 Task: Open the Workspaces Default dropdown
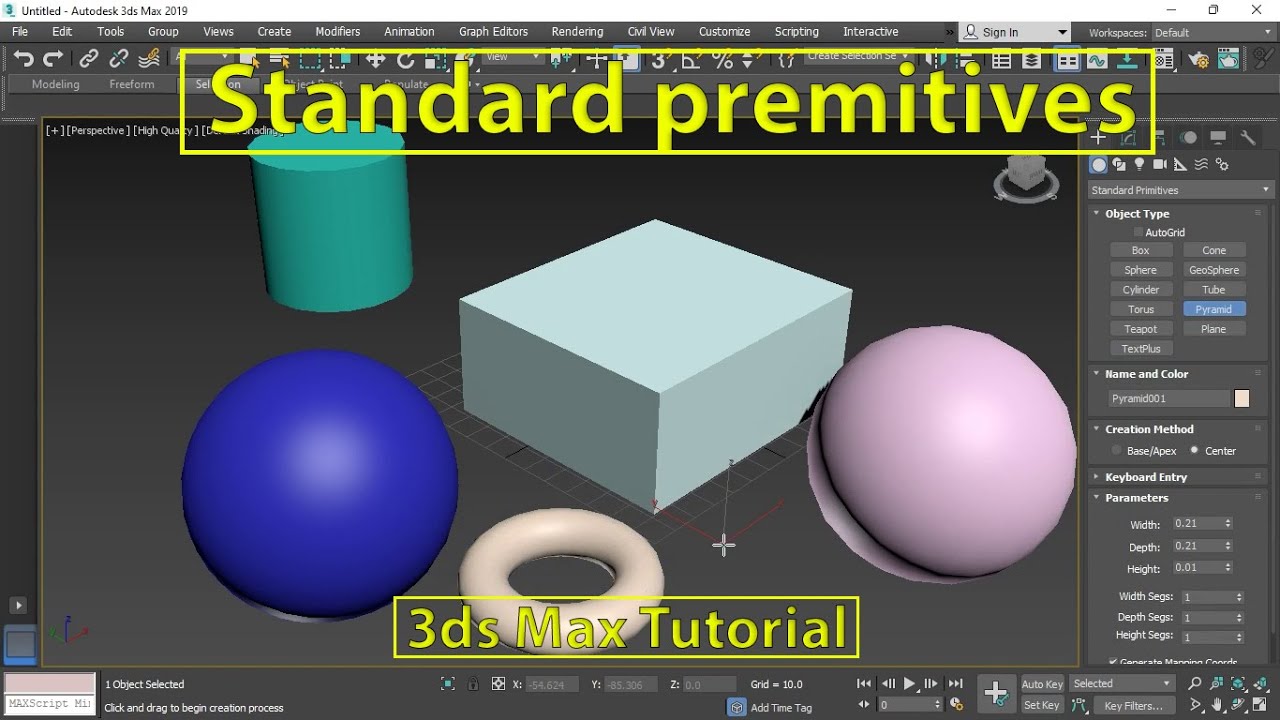(x=1212, y=33)
